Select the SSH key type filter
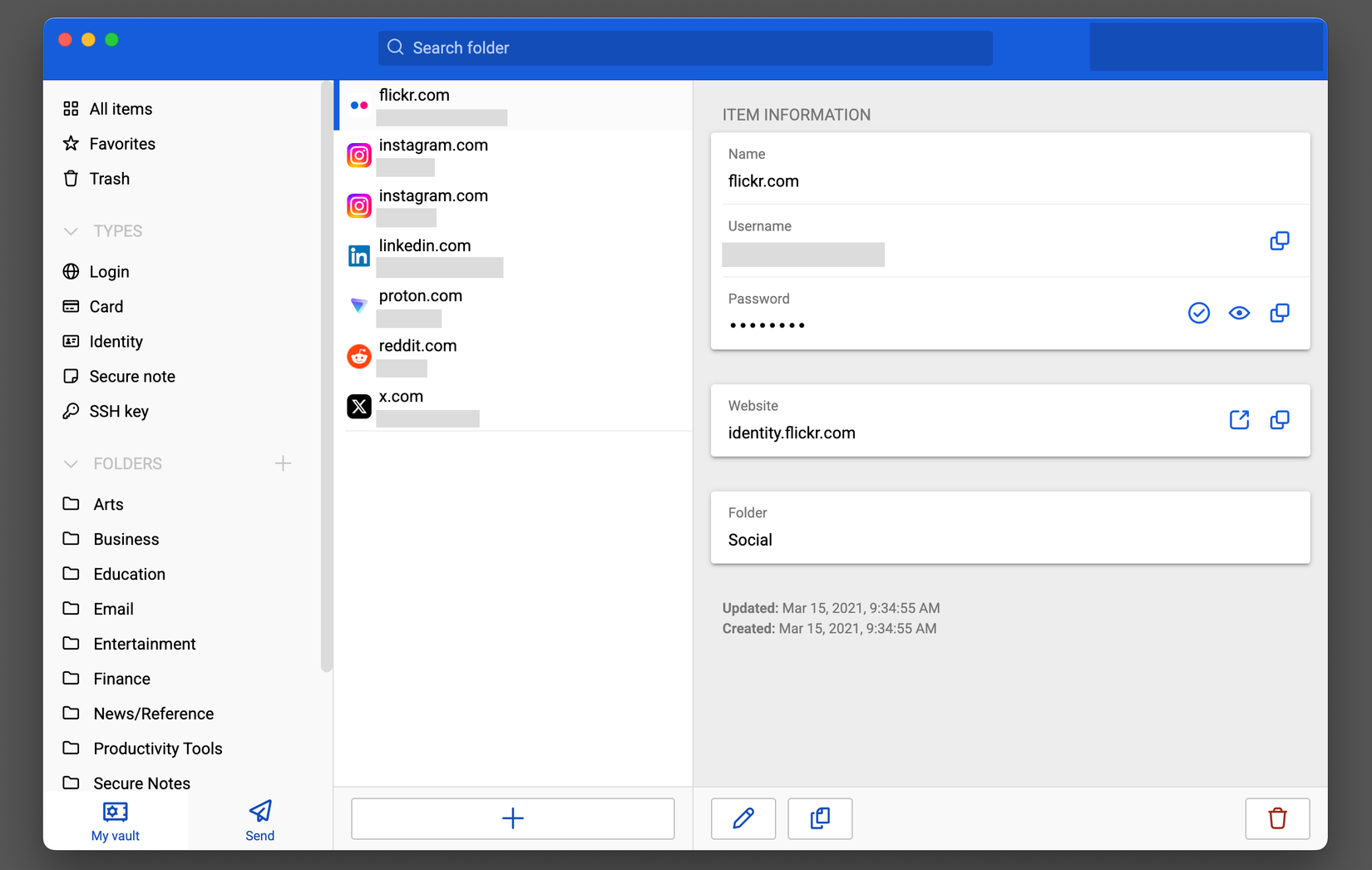This screenshot has height=870, width=1372. [x=119, y=411]
